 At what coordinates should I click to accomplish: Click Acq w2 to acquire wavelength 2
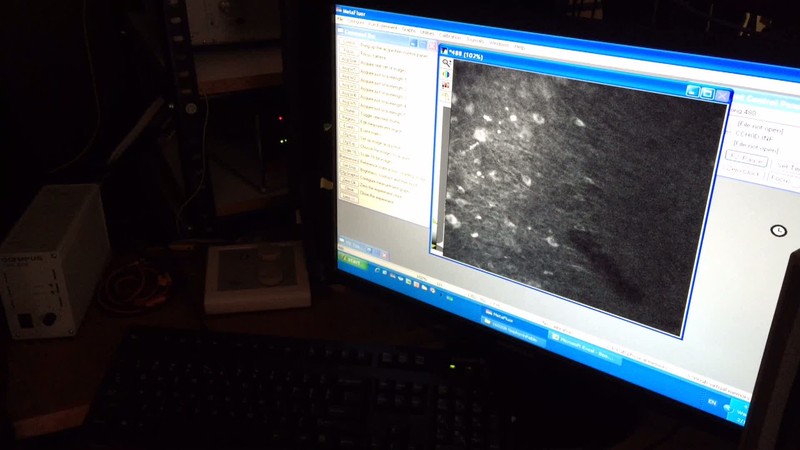coord(348,78)
